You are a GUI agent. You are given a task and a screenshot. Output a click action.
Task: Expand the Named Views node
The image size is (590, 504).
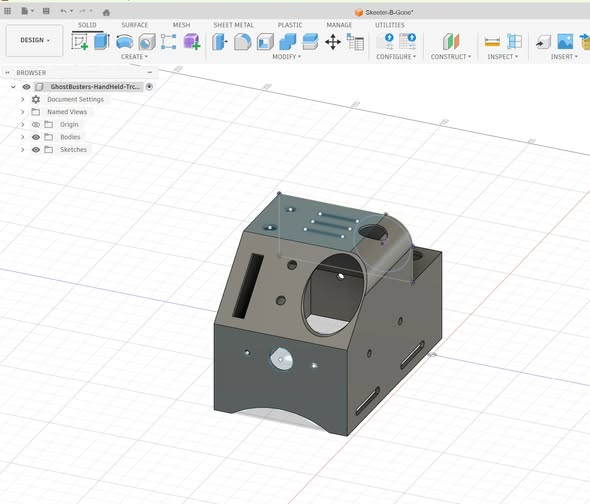(23, 112)
